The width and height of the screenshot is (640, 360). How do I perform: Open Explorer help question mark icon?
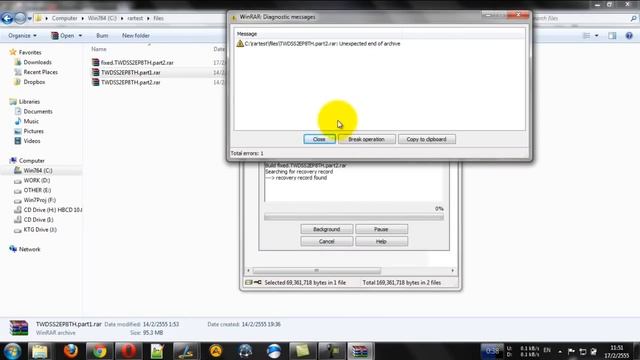629,36
